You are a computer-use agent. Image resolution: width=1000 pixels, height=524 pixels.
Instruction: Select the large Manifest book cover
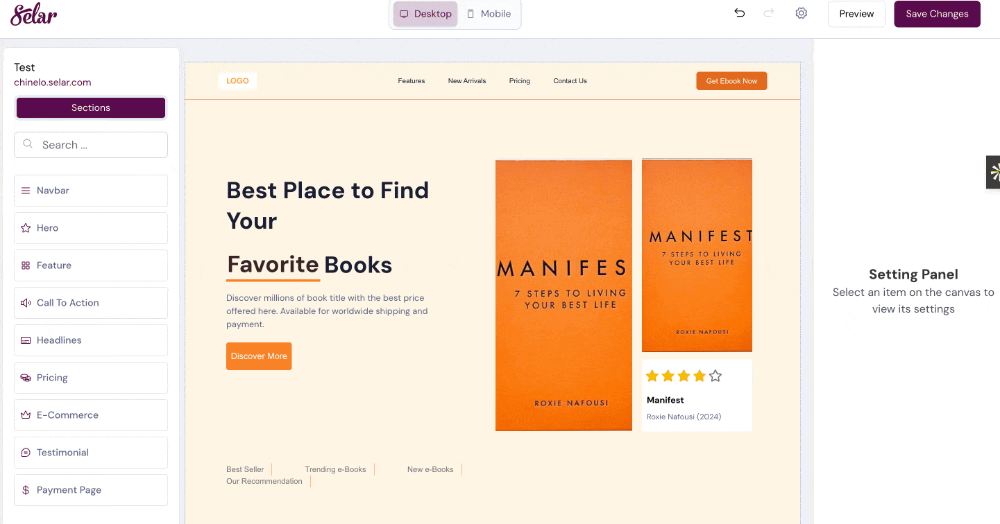coord(564,295)
